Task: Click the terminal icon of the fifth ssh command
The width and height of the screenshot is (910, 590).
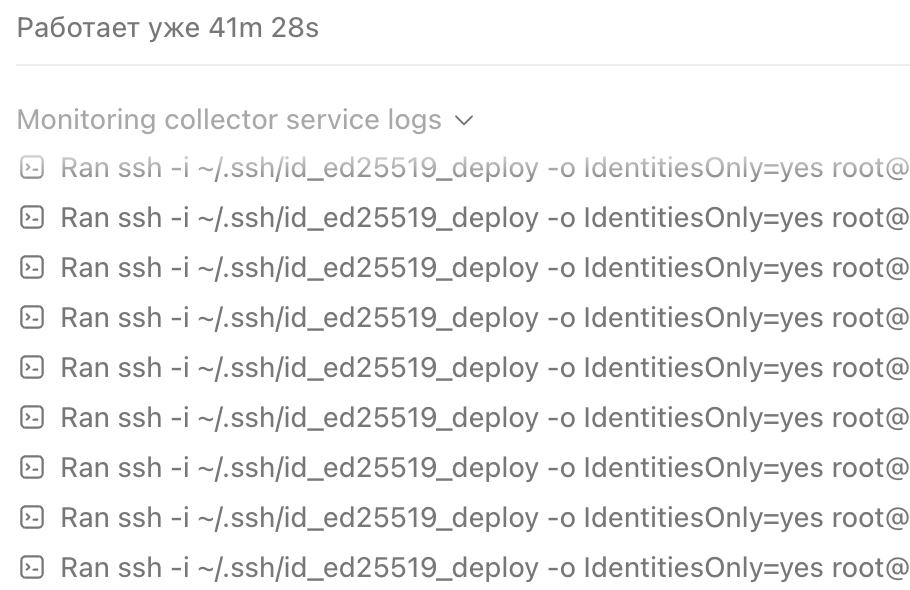Action: (32, 367)
